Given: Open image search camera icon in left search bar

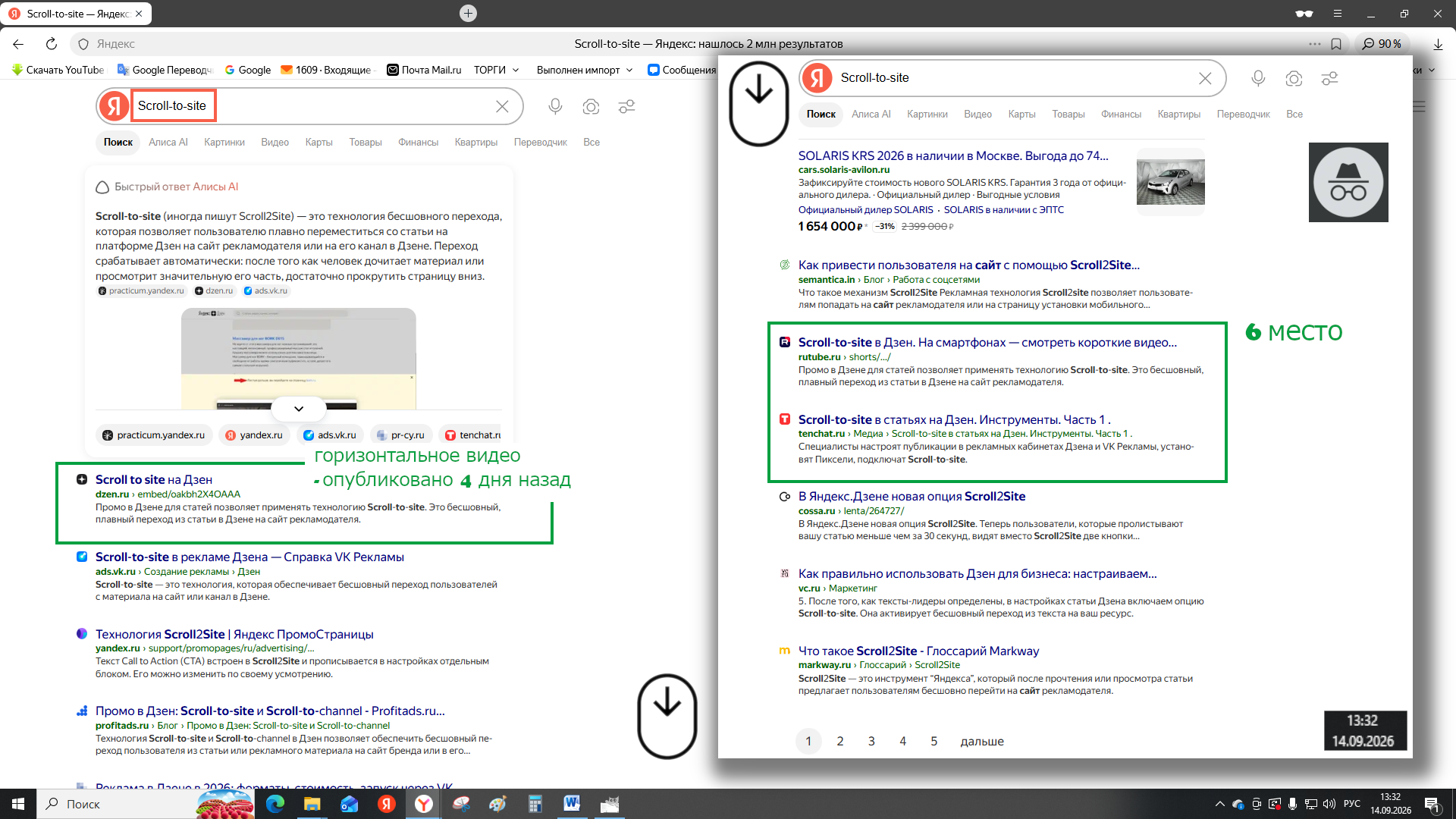Looking at the screenshot, I should [x=591, y=107].
